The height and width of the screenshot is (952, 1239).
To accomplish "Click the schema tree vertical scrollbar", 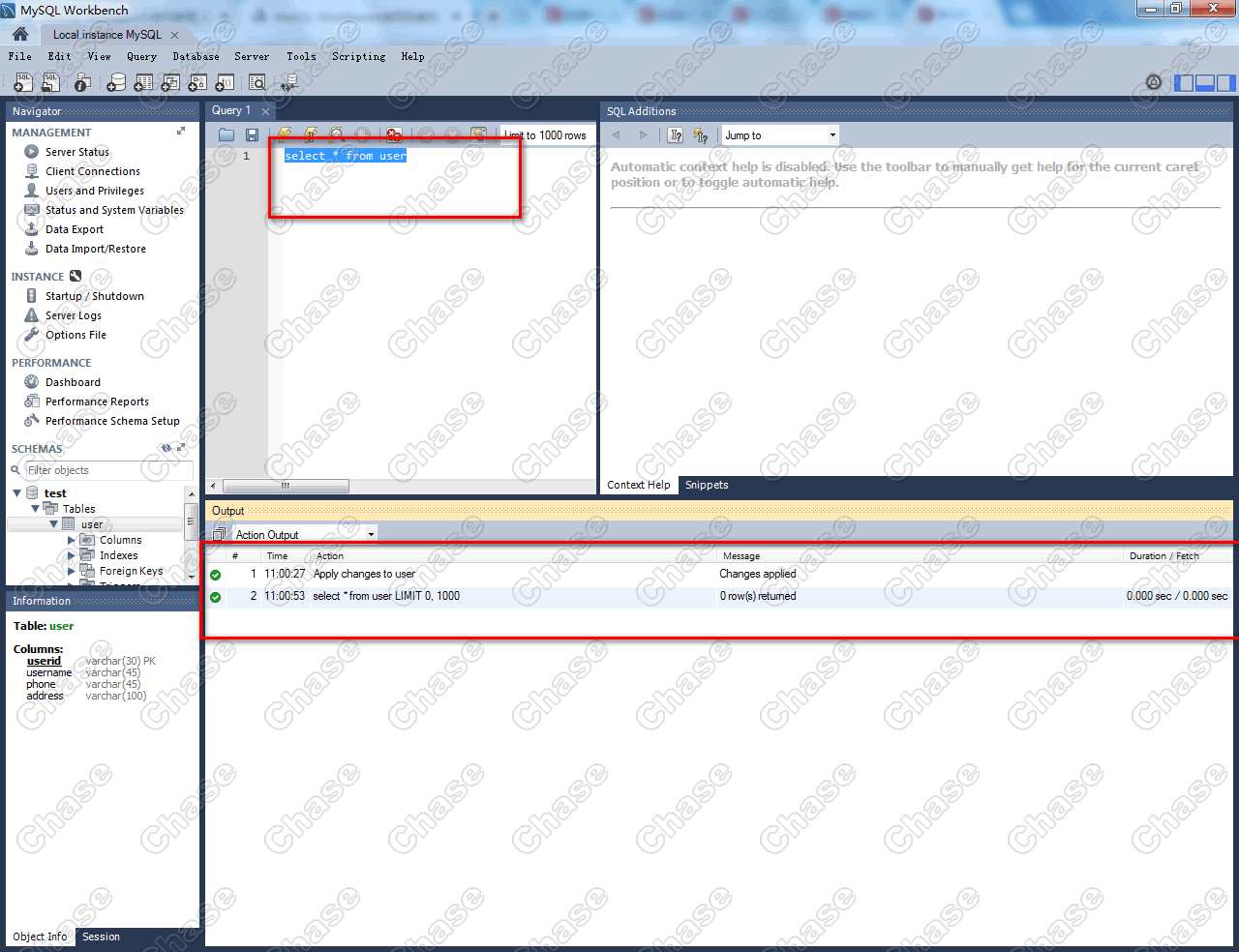I will coord(191,521).
